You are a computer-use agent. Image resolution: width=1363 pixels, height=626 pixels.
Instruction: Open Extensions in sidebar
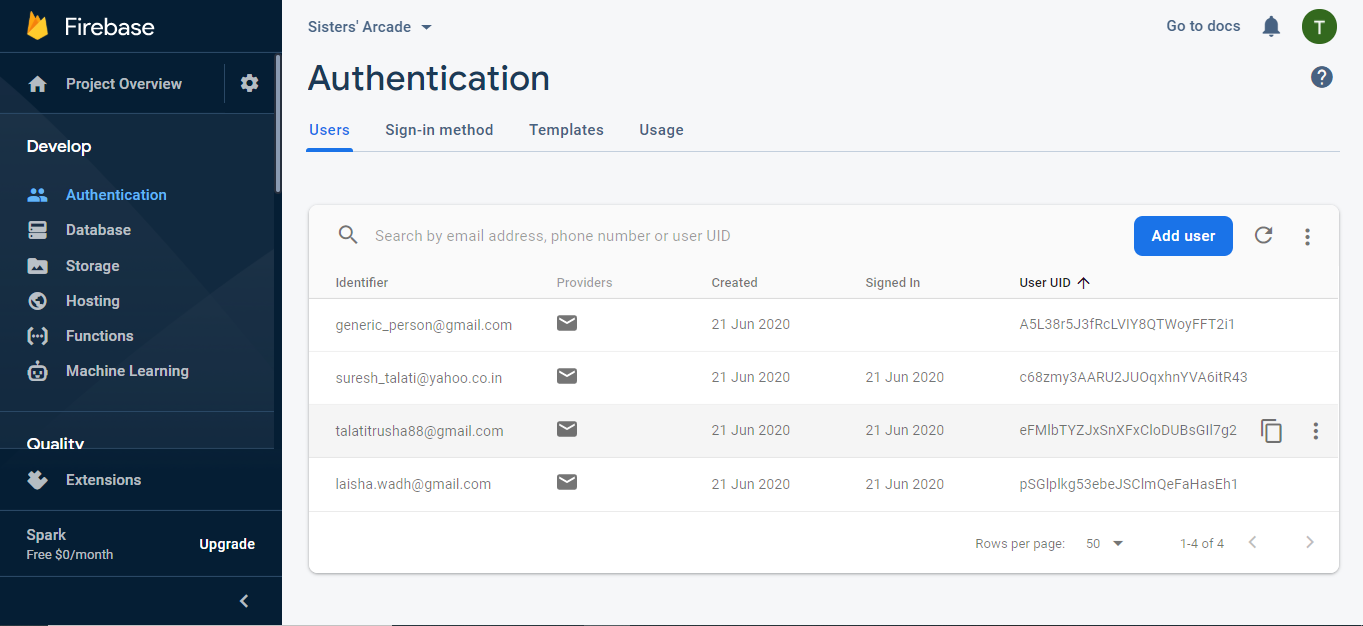[x=103, y=480]
